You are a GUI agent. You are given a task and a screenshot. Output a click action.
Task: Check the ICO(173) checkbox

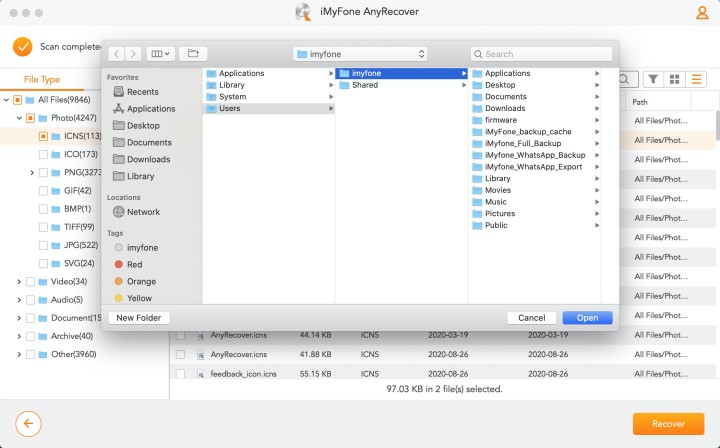click(x=43, y=154)
